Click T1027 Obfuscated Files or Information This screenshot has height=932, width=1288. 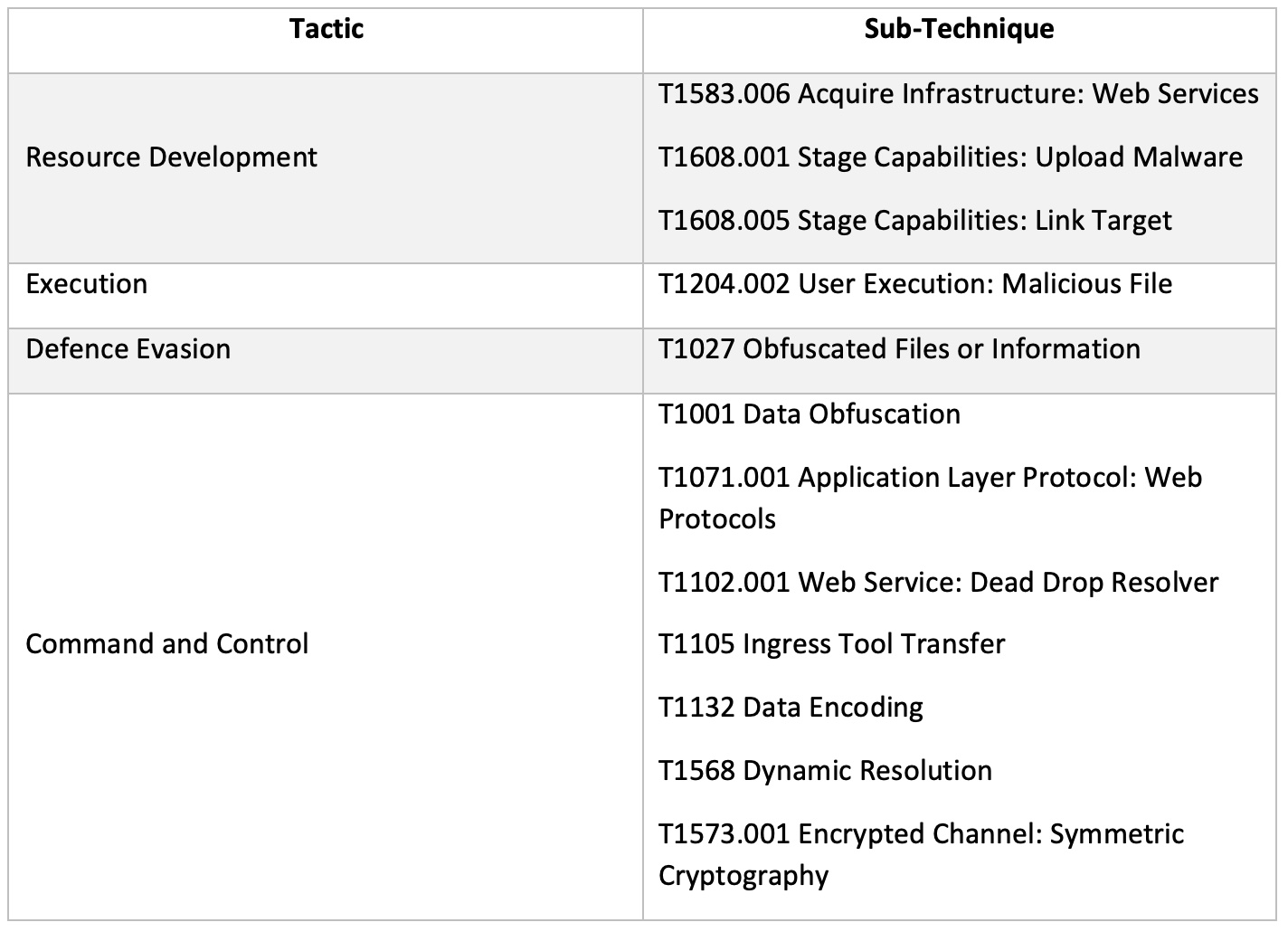(x=899, y=349)
